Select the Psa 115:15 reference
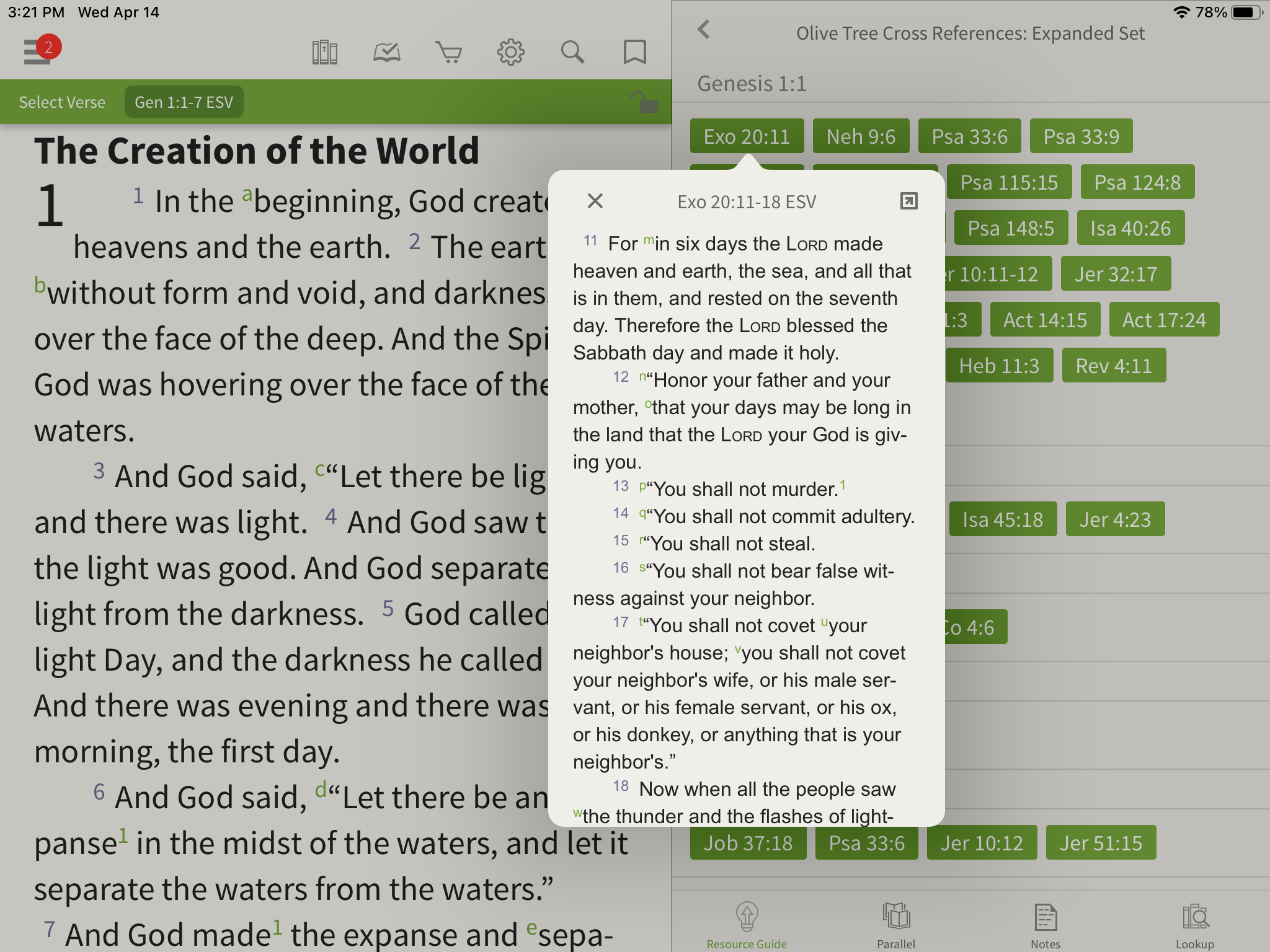This screenshot has height=952, width=1270. point(1010,182)
